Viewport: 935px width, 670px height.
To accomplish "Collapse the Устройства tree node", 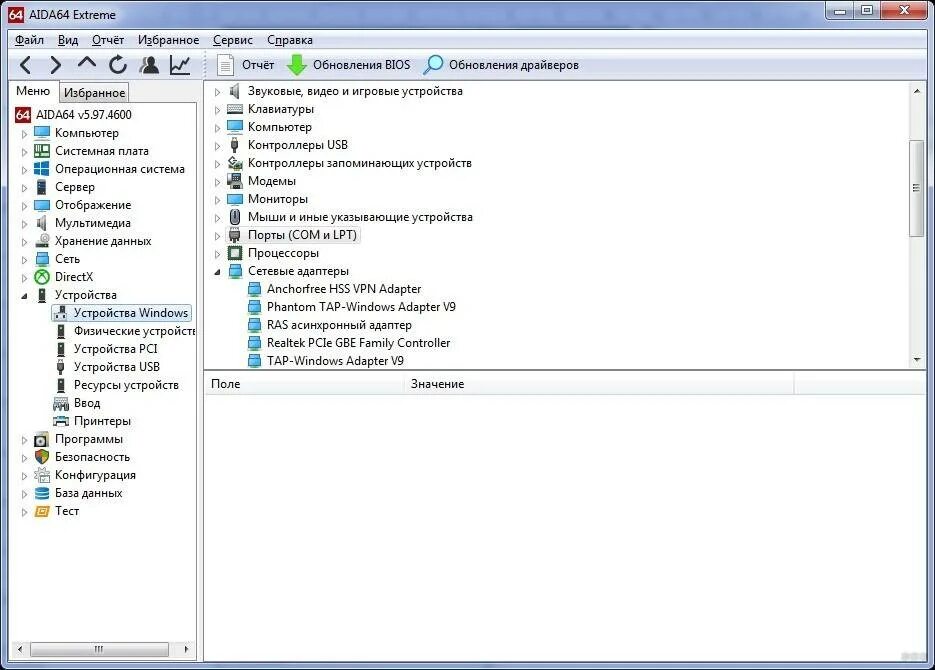I will click(x=24, y=296).
